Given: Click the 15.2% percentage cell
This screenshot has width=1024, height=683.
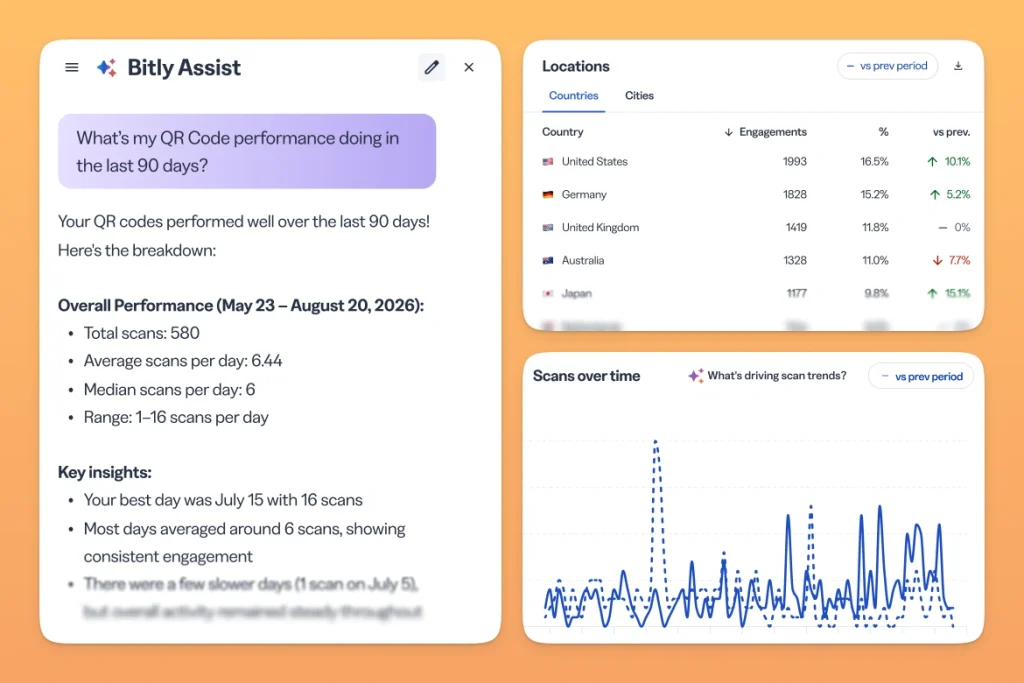Looking at the screenshot, I should point(874,195).
